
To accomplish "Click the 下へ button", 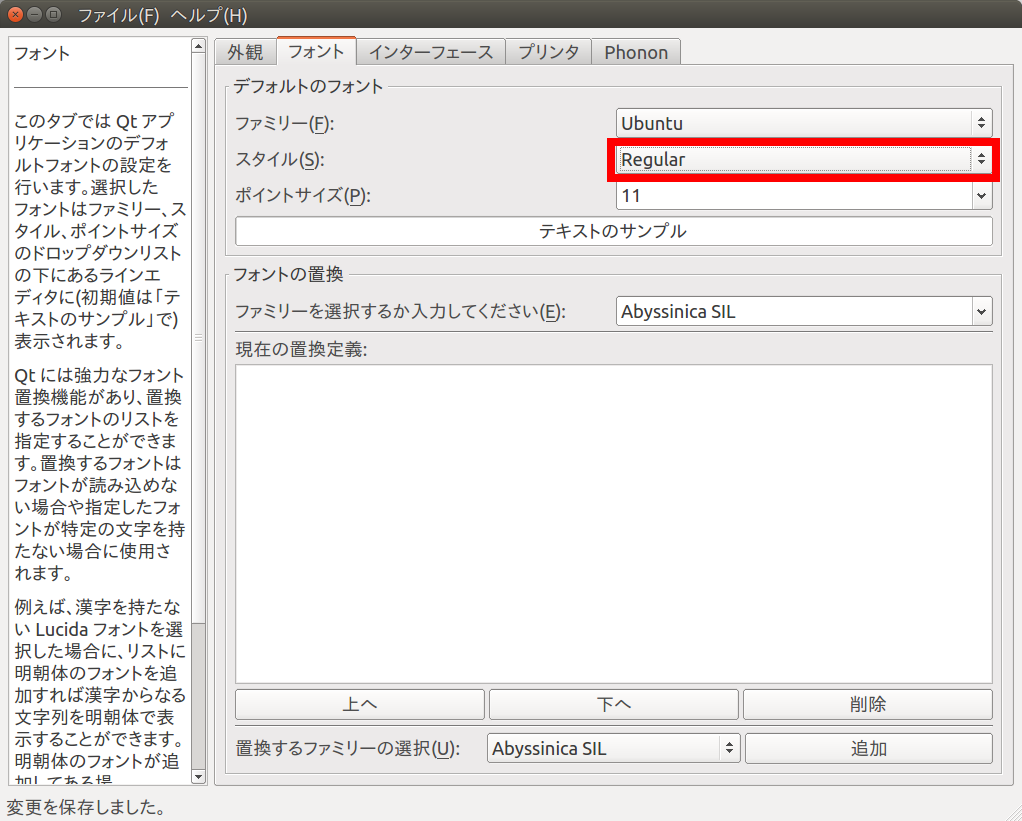I will pyautogui.click(x=613, y=704).
